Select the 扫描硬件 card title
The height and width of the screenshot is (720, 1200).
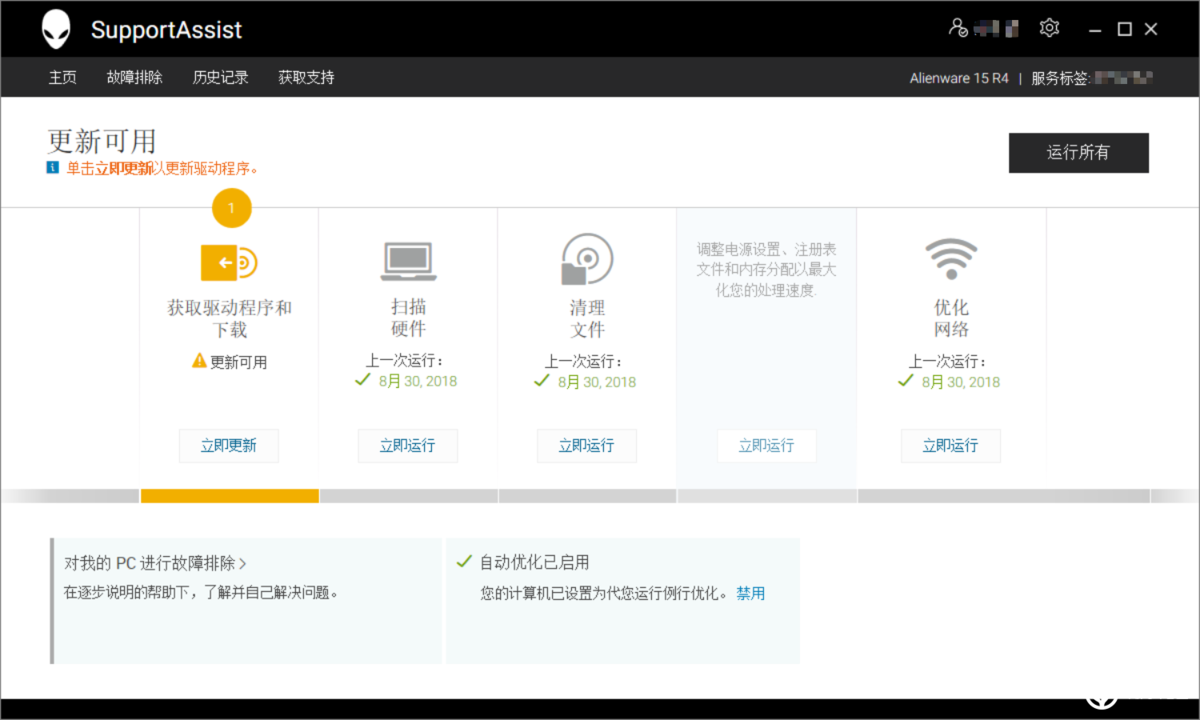409,318
